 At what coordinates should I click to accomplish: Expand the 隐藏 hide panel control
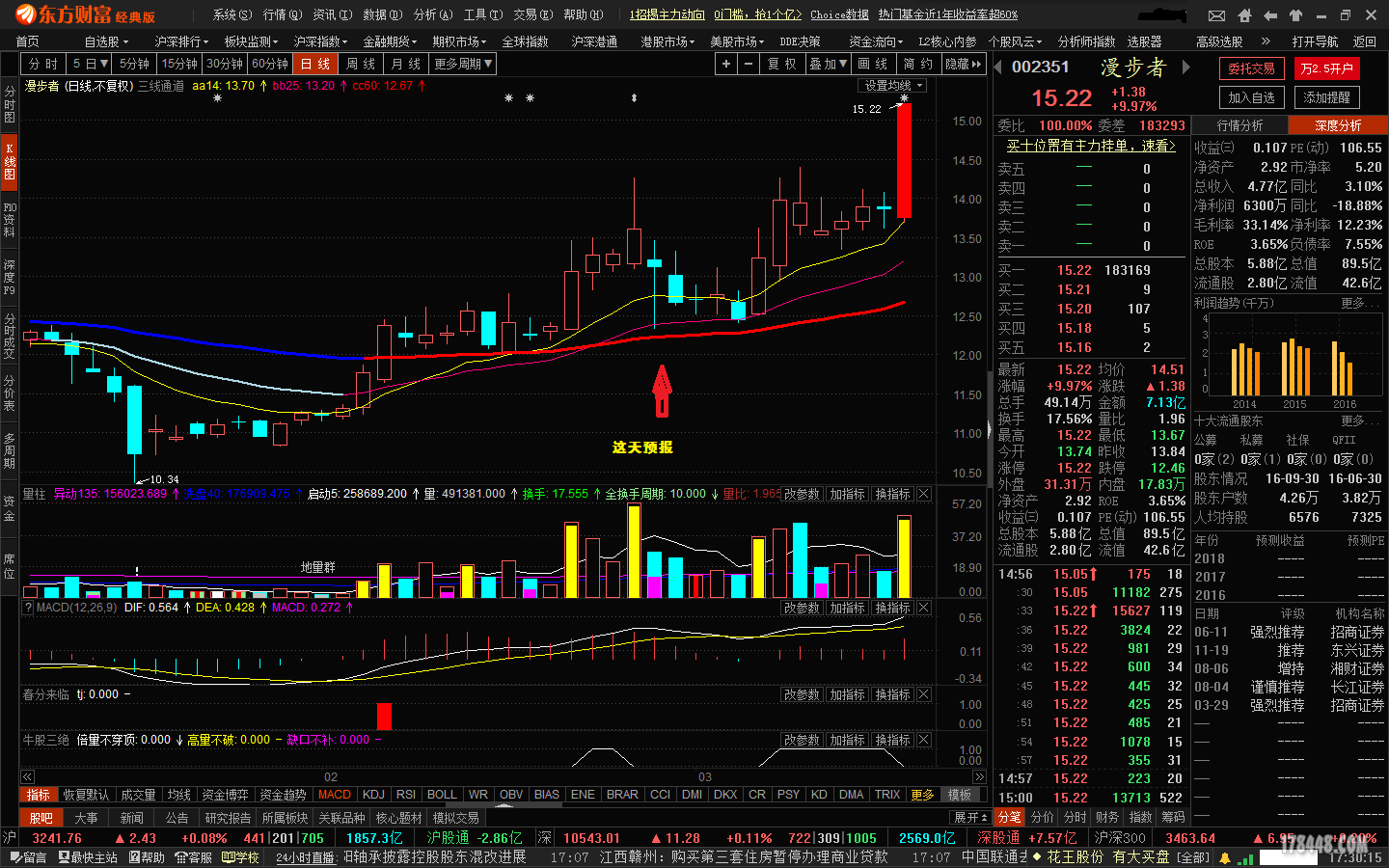pos(963,64)
